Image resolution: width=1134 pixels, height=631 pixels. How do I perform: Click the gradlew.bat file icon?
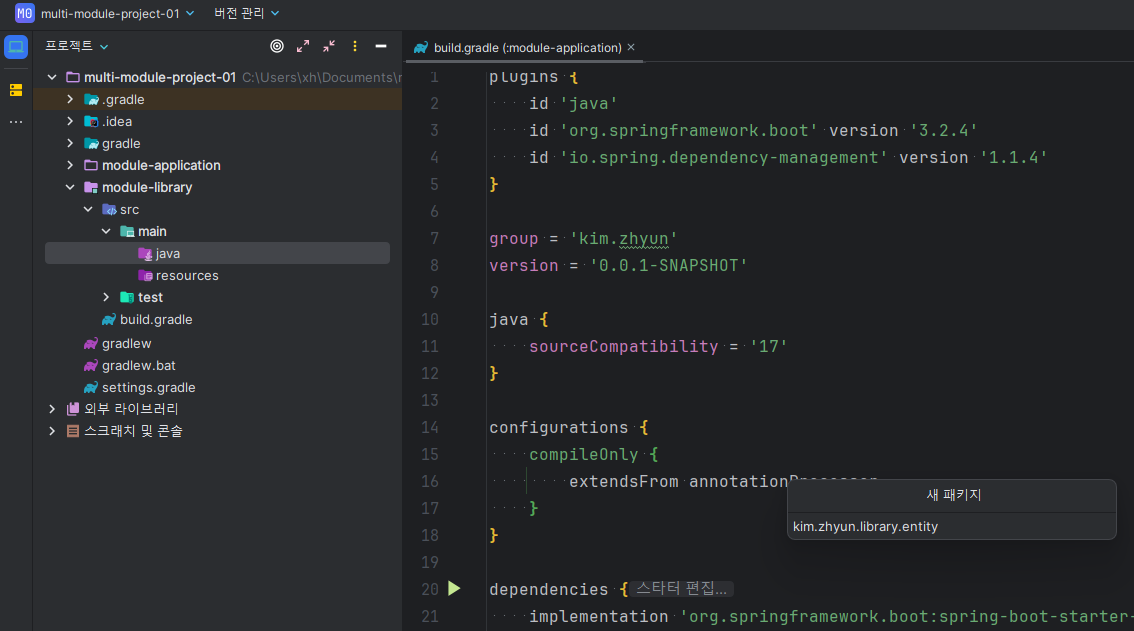tap(90, 366)
